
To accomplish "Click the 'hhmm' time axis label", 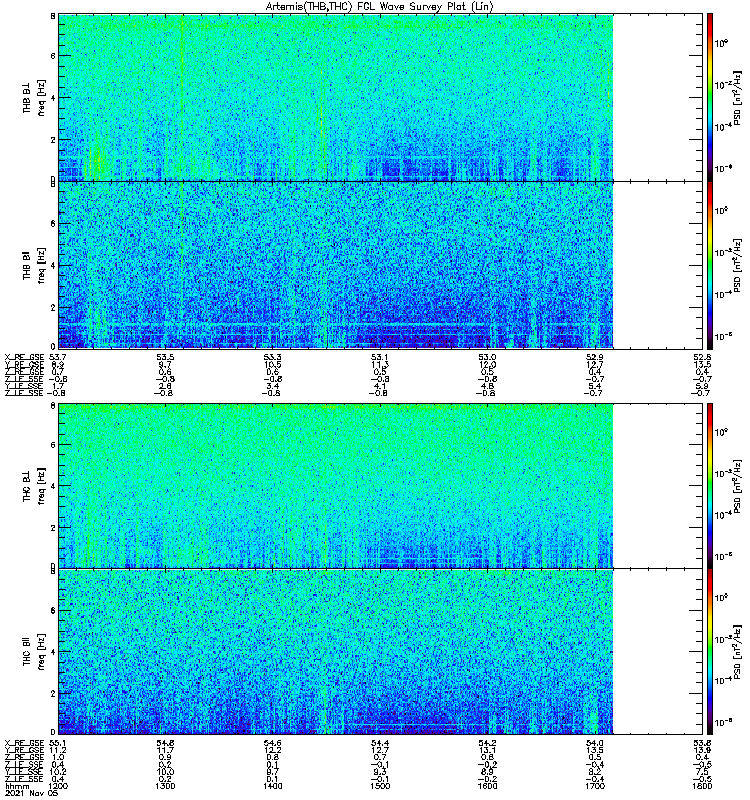I will pos(16,786).
